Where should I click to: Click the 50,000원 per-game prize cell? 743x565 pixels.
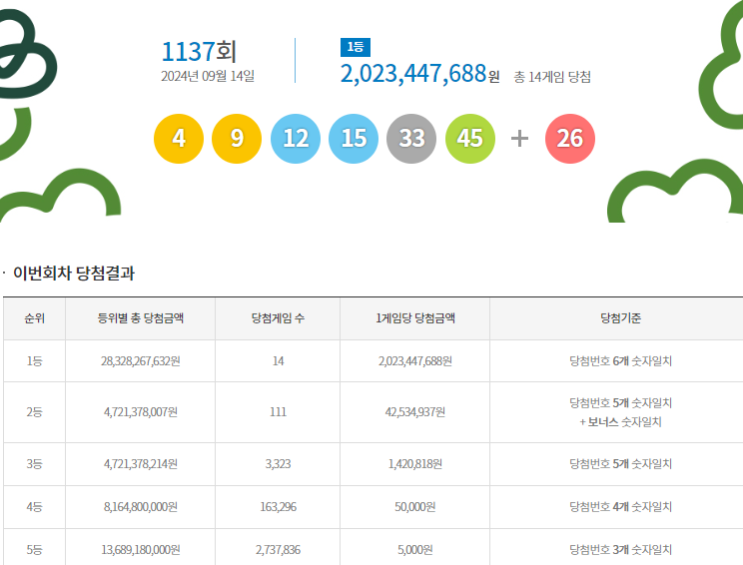coord(415,507)
